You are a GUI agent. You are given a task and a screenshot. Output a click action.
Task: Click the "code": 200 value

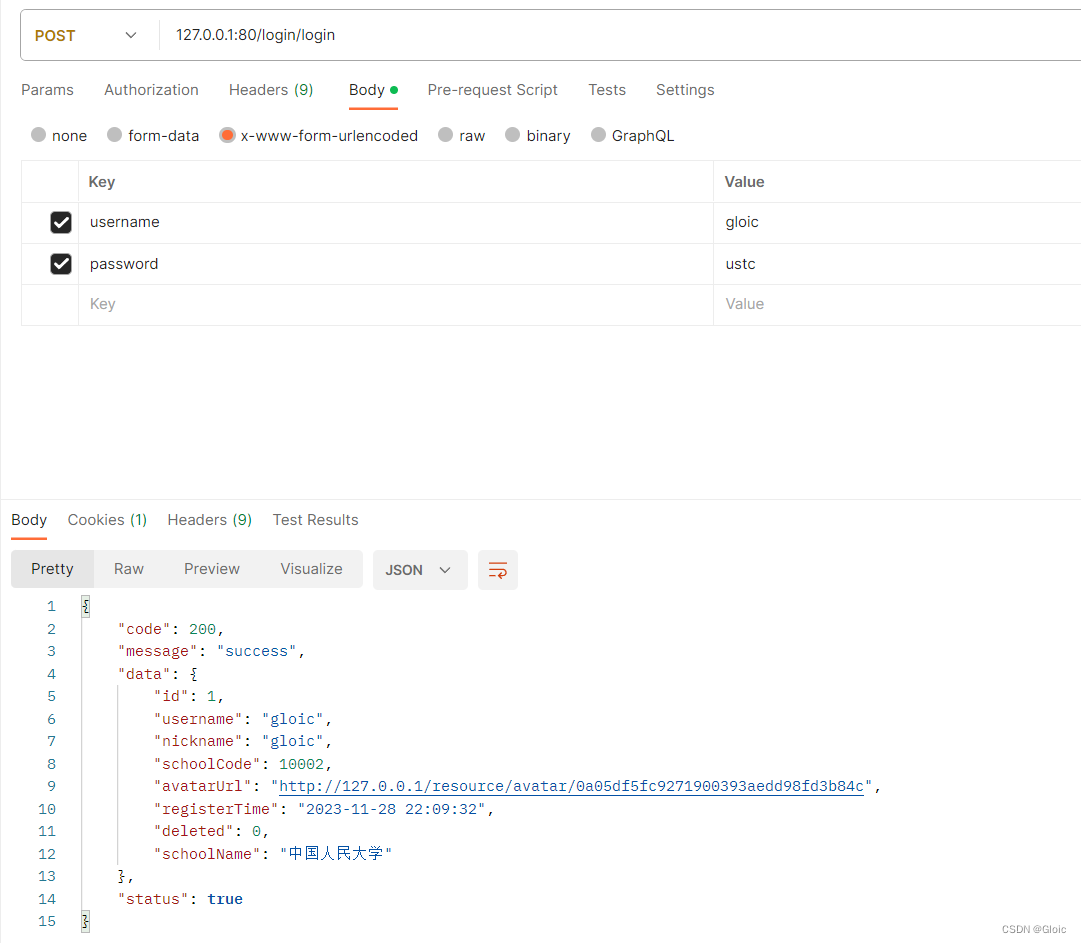pyautogui.click(x=202, y=629)
